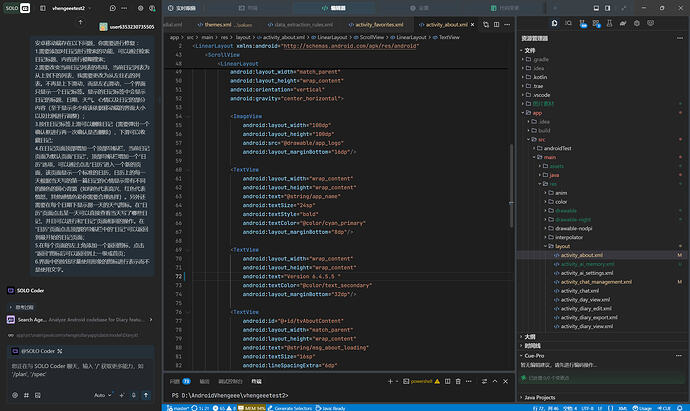Fold the TextView block at line 60
This screenshot has height=411, width=690.
(188, 170)
